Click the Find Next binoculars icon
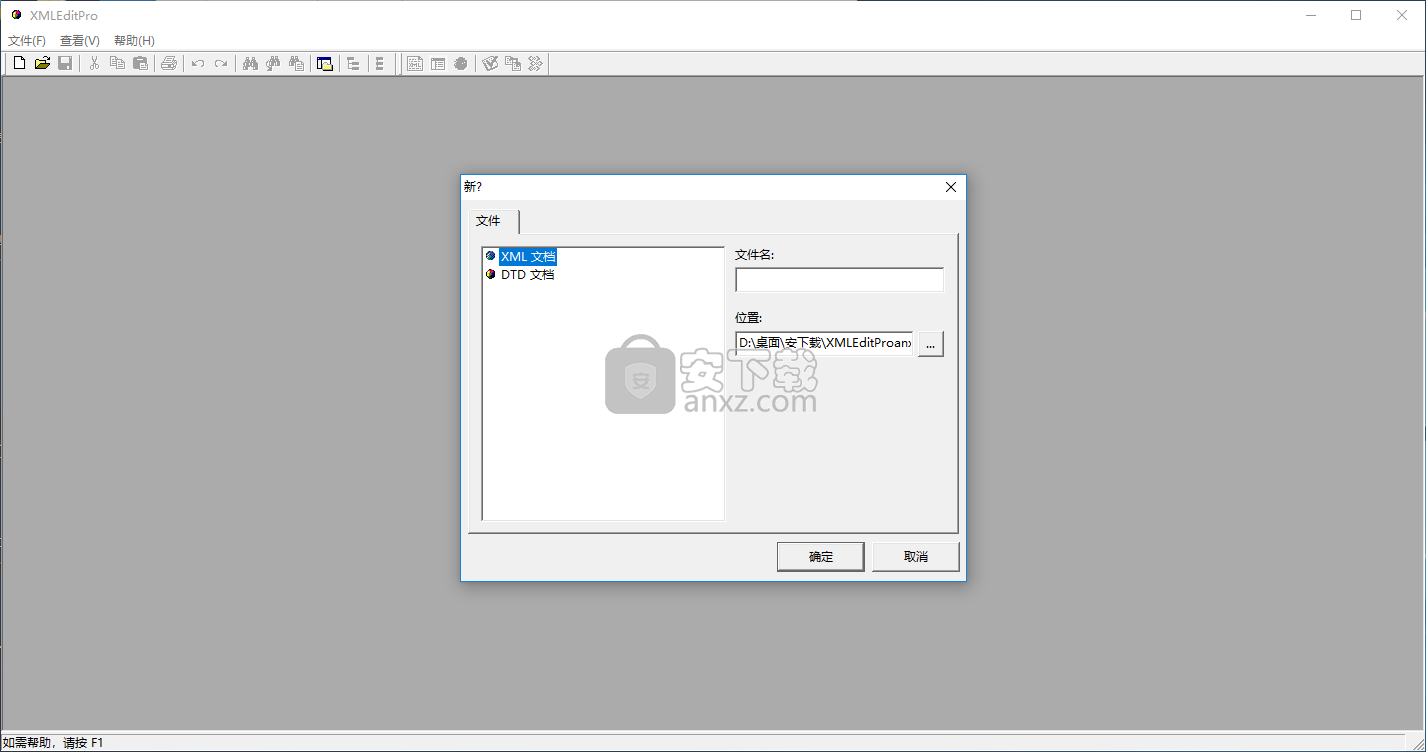1426x752 pixels. click(x=273, y=63)
